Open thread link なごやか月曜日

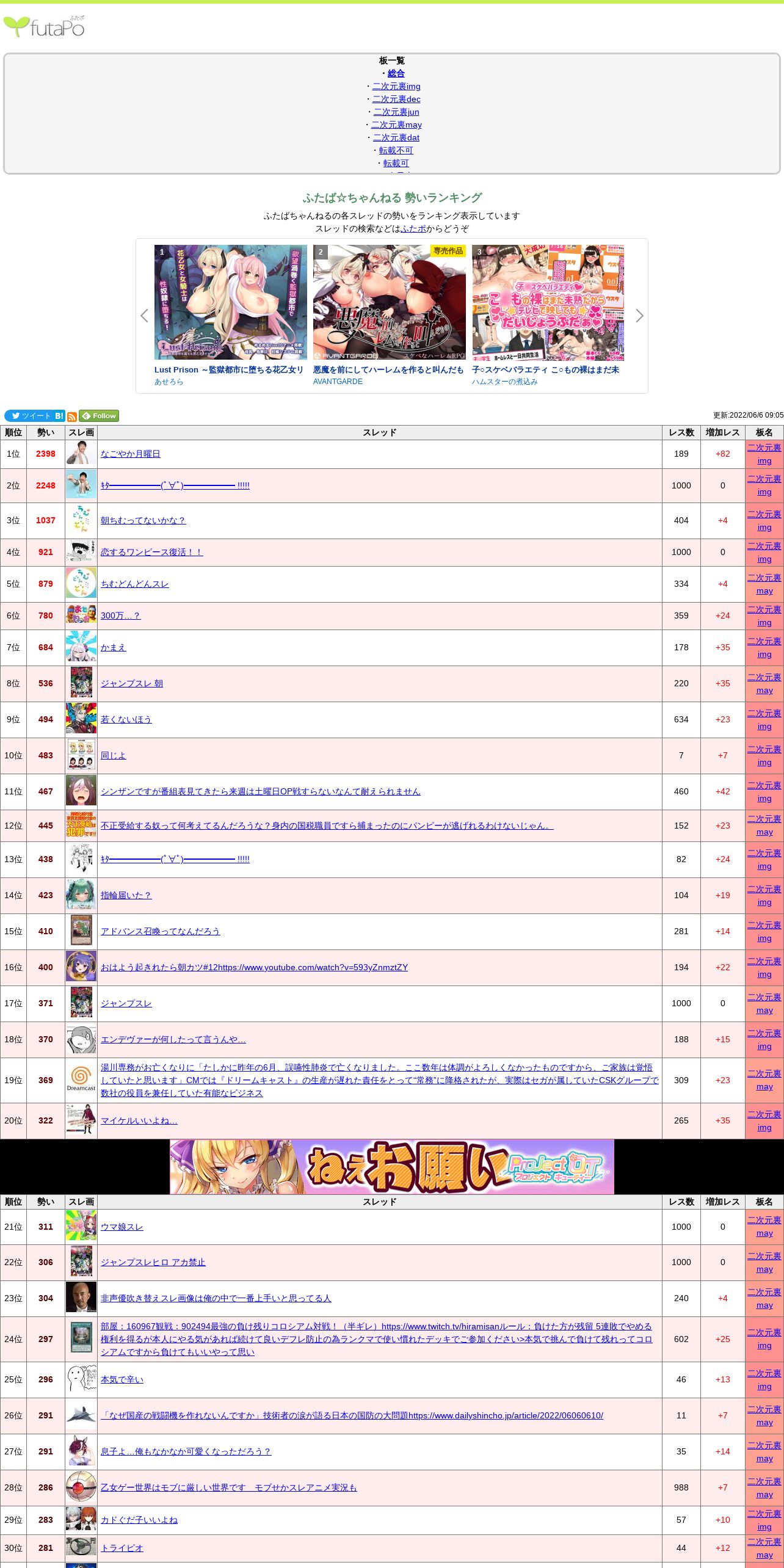[131, 454]
